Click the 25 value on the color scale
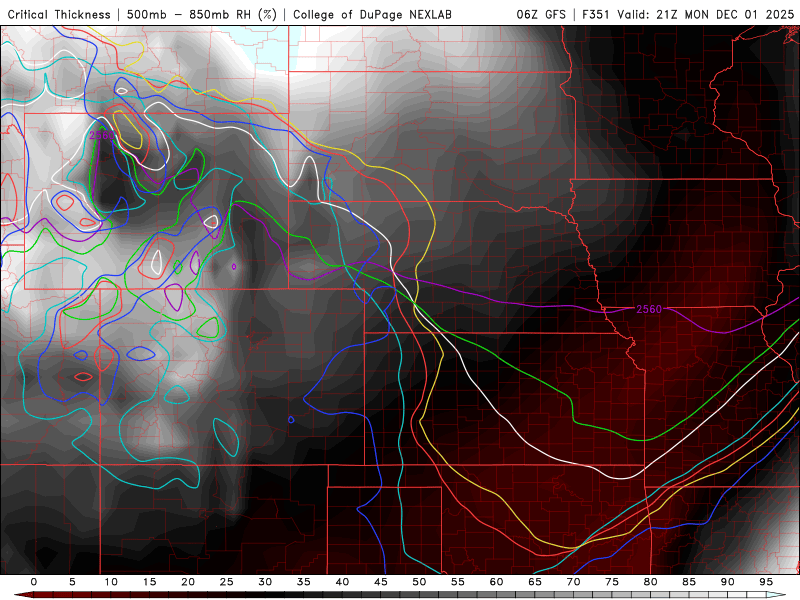Viewport: 800px width, 600px height. pyautogui.click(x=227, y=582)
